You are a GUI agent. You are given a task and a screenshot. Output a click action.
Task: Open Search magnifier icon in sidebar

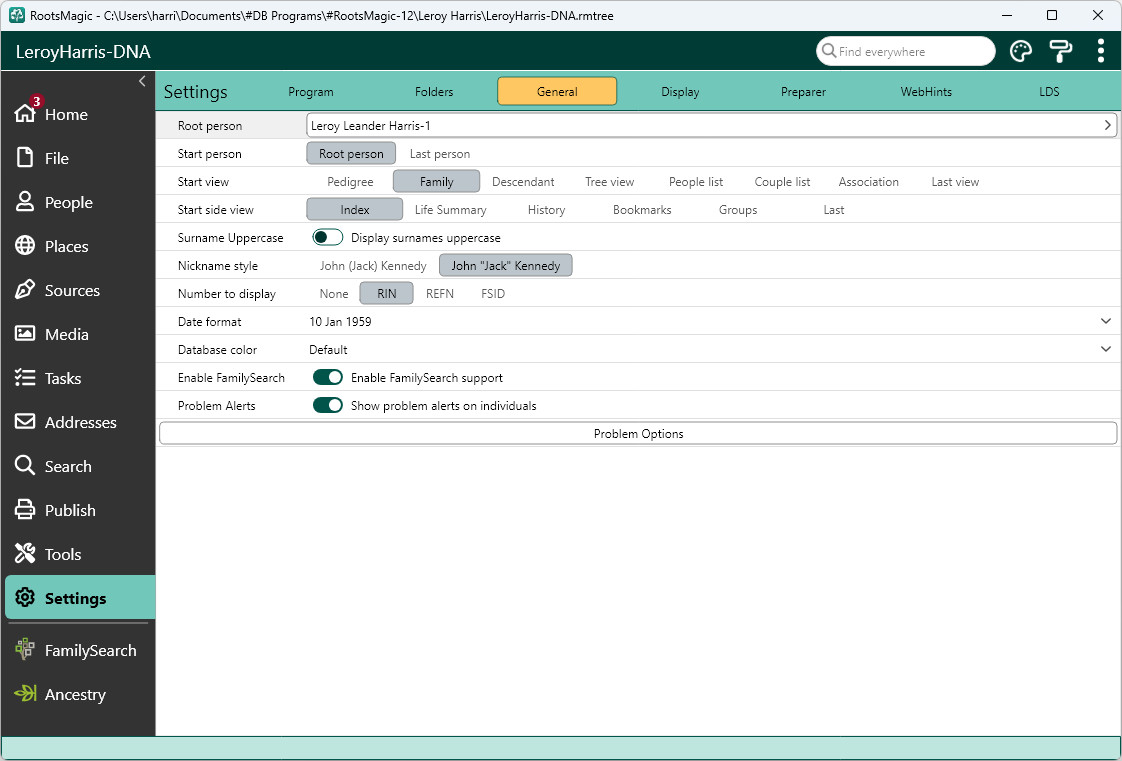25,466
